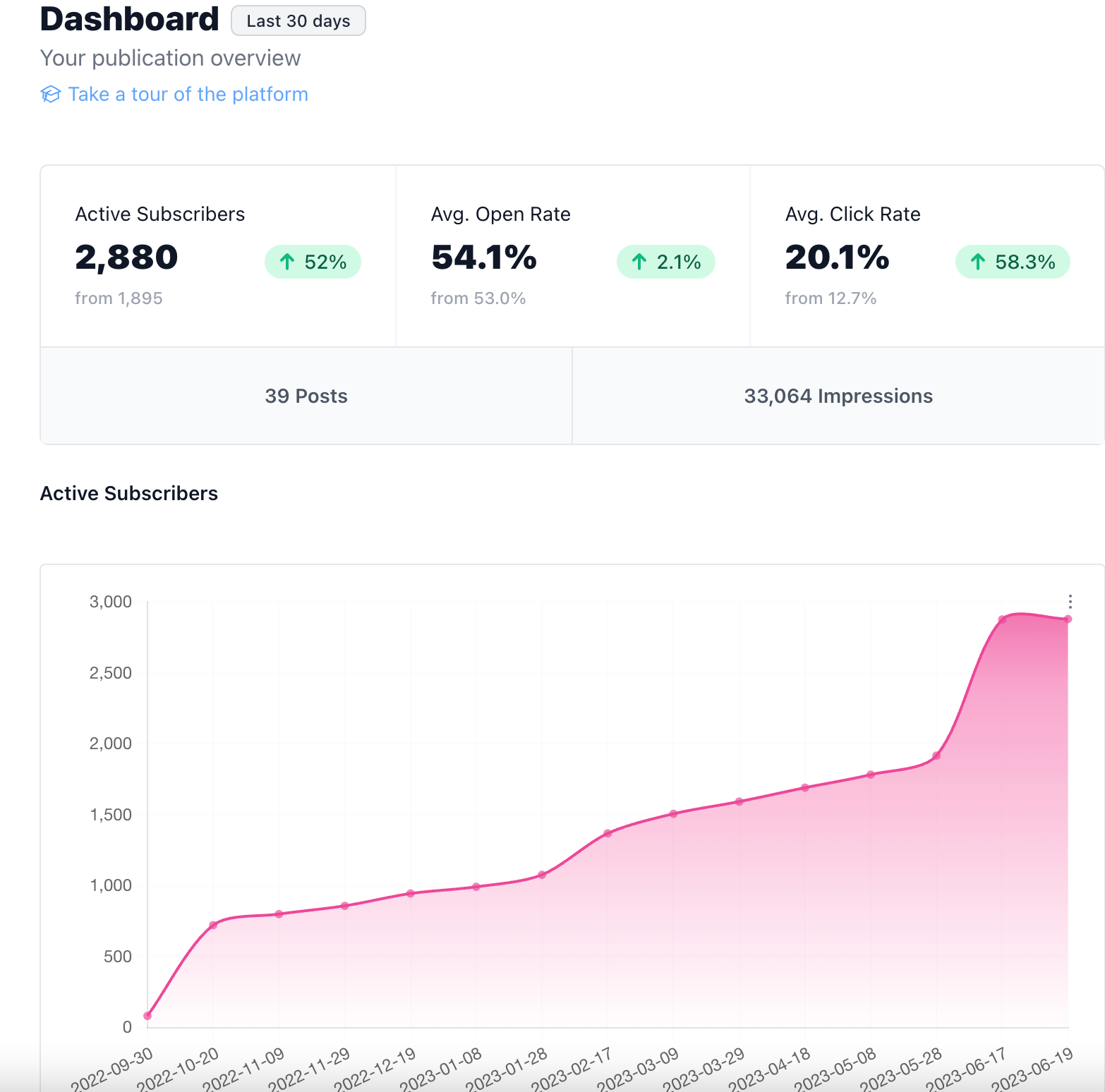Select the 39 Posts tile
This screenshot has width=1105, height=1092.
pyautogui.click(x=306, y=396)
